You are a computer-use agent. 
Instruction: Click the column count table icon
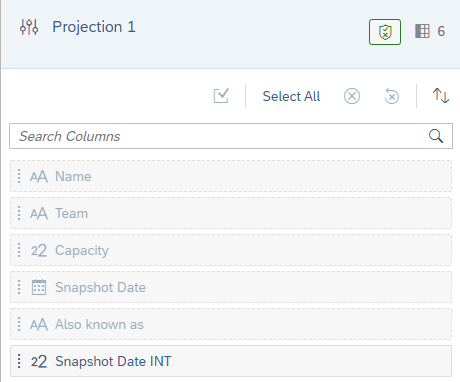(x=422, y=31)
